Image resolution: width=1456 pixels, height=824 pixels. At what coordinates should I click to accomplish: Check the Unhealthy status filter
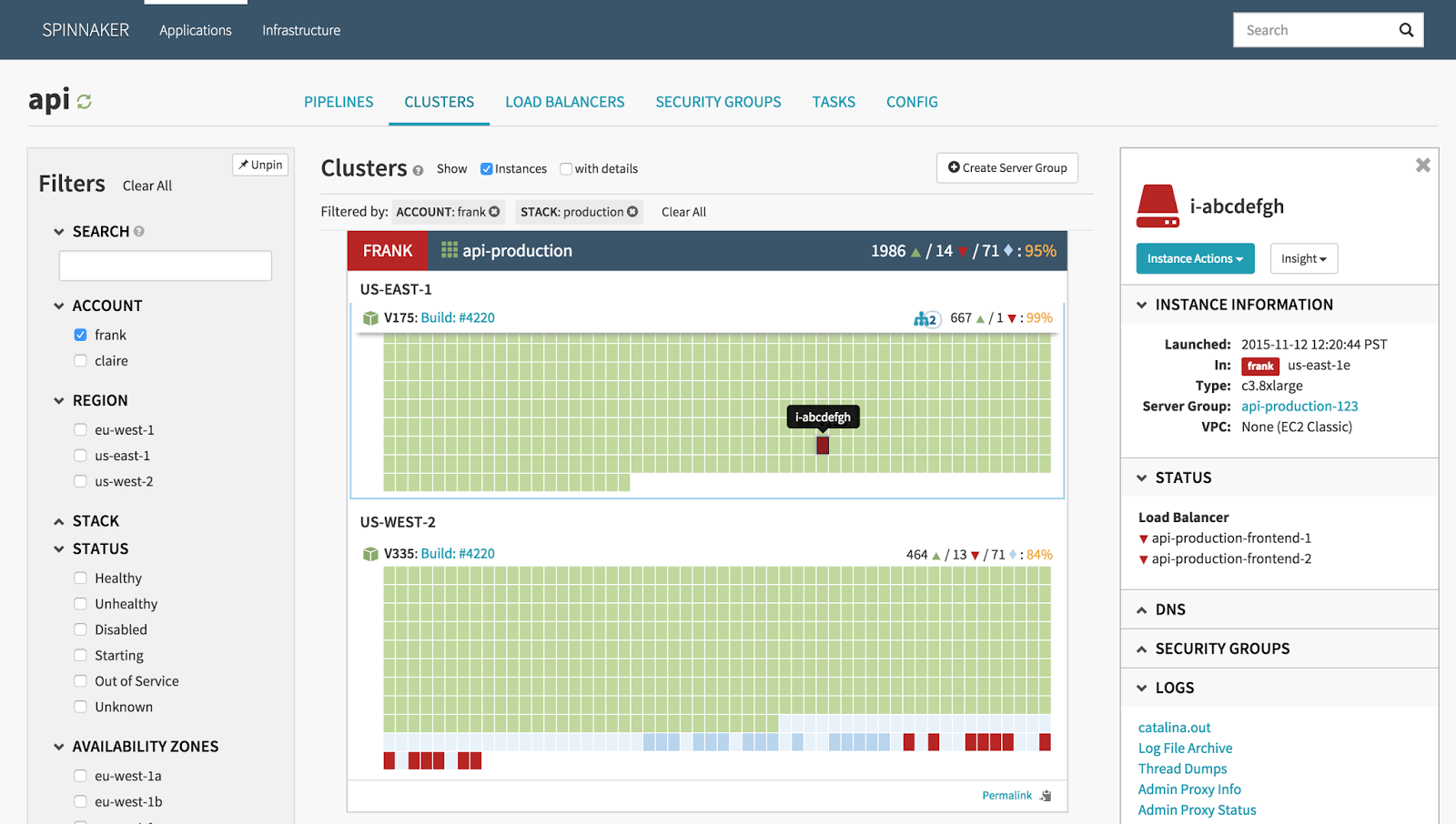80,604
